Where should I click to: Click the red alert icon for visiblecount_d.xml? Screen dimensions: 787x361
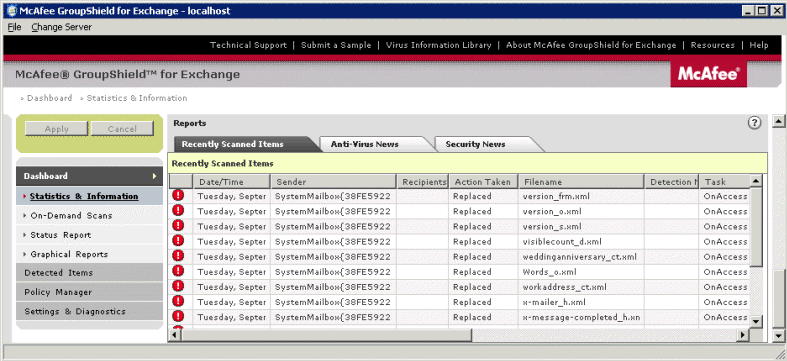coord(178,240)
